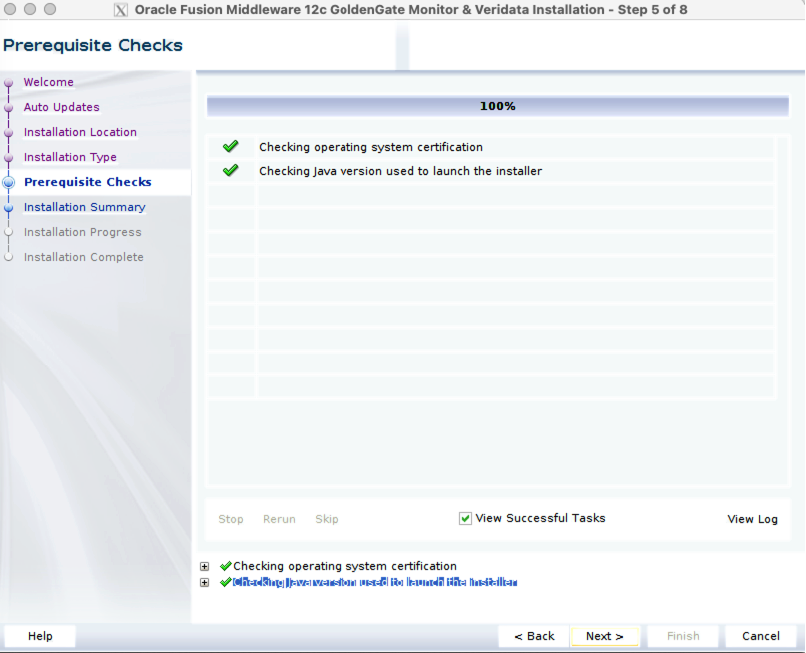The height and width of the screenshot is (653, 806).
Task: Click Next to continue installation
Action: click(604, 636)
